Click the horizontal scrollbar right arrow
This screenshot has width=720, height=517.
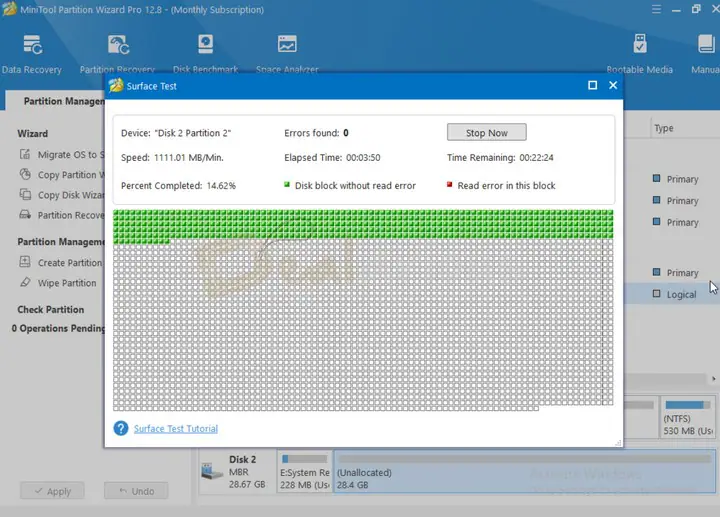[x=714, y=379]
